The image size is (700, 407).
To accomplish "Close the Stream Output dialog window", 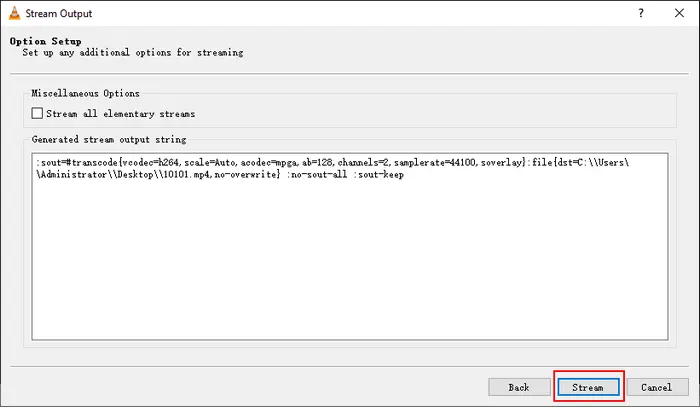I will [x=679, y=13].
